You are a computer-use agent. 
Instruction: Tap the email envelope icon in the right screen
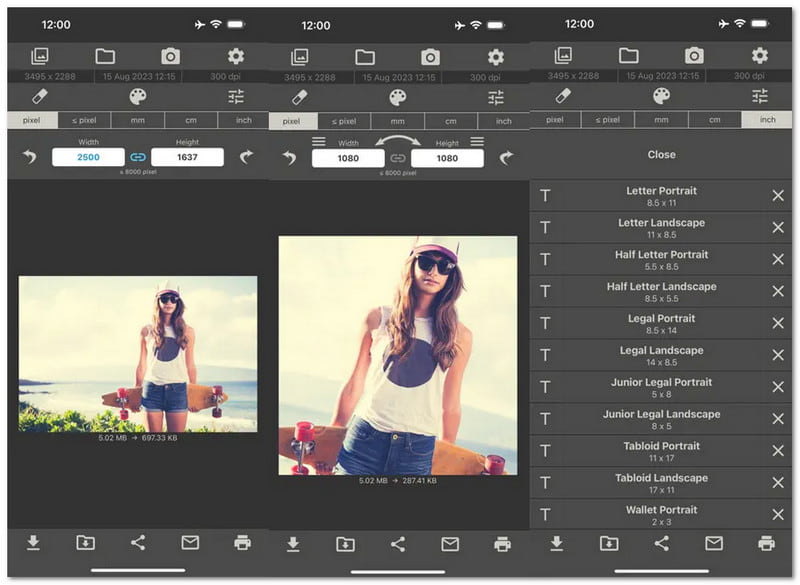pos(714,543)
